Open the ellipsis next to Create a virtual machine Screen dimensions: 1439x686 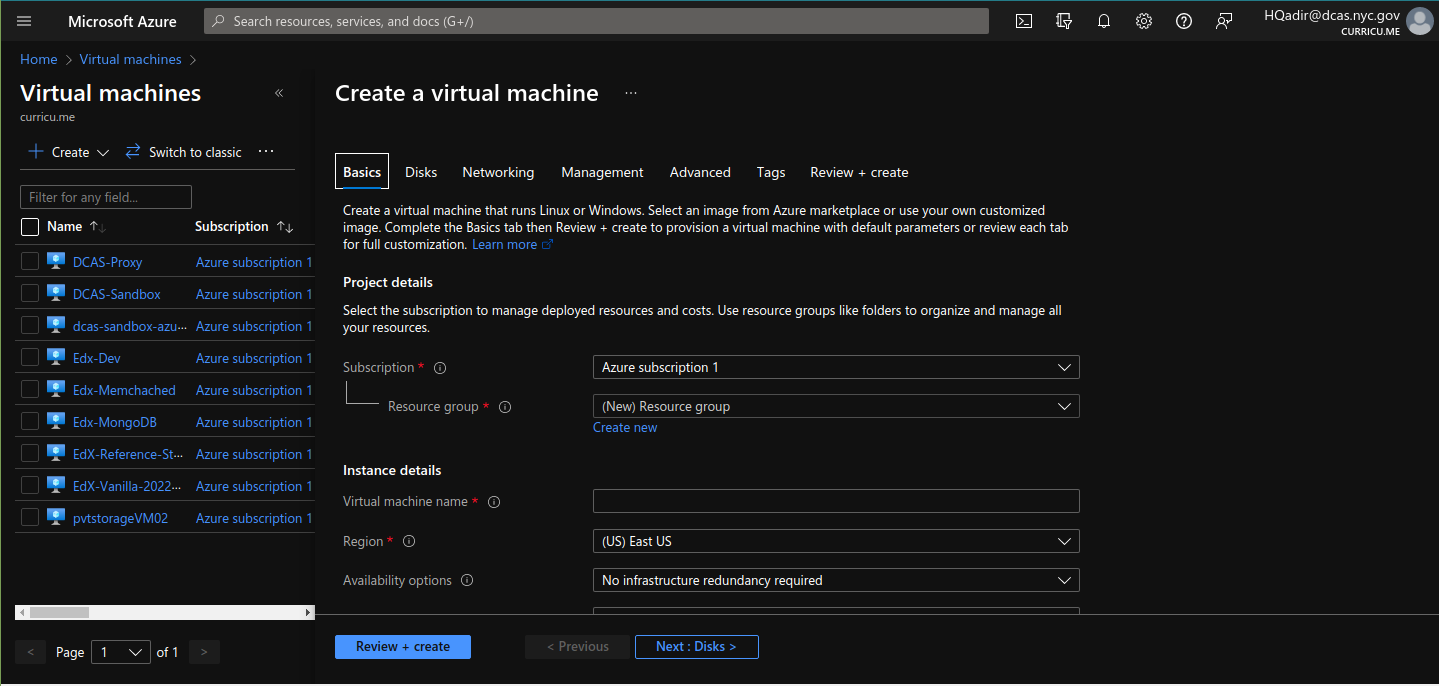(631, 93)
